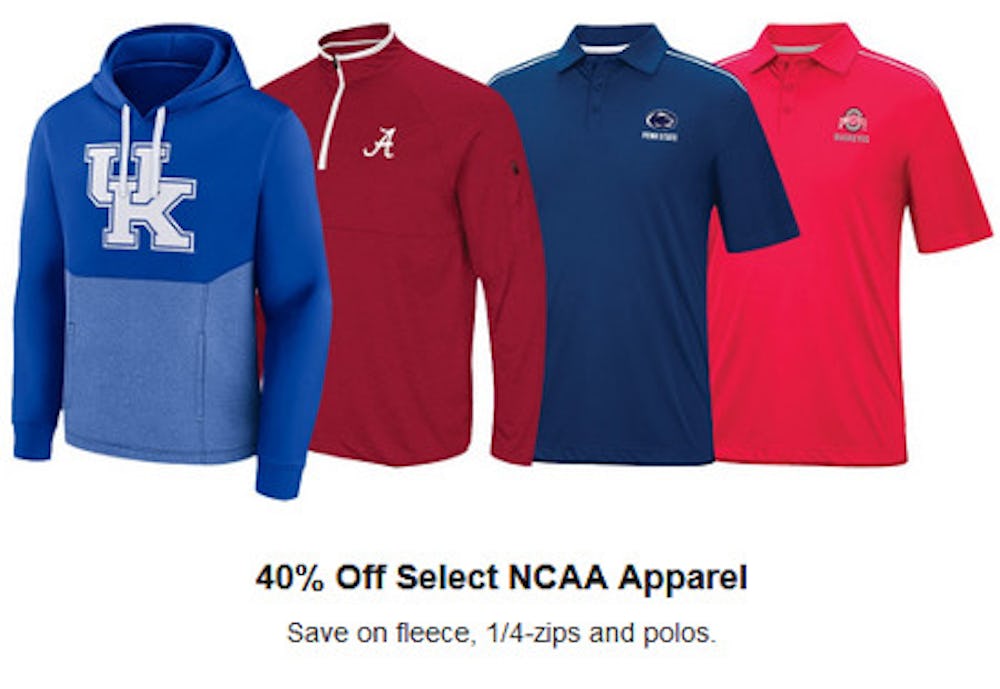Click the white UK logo on the hoodie

click(139, 195)
